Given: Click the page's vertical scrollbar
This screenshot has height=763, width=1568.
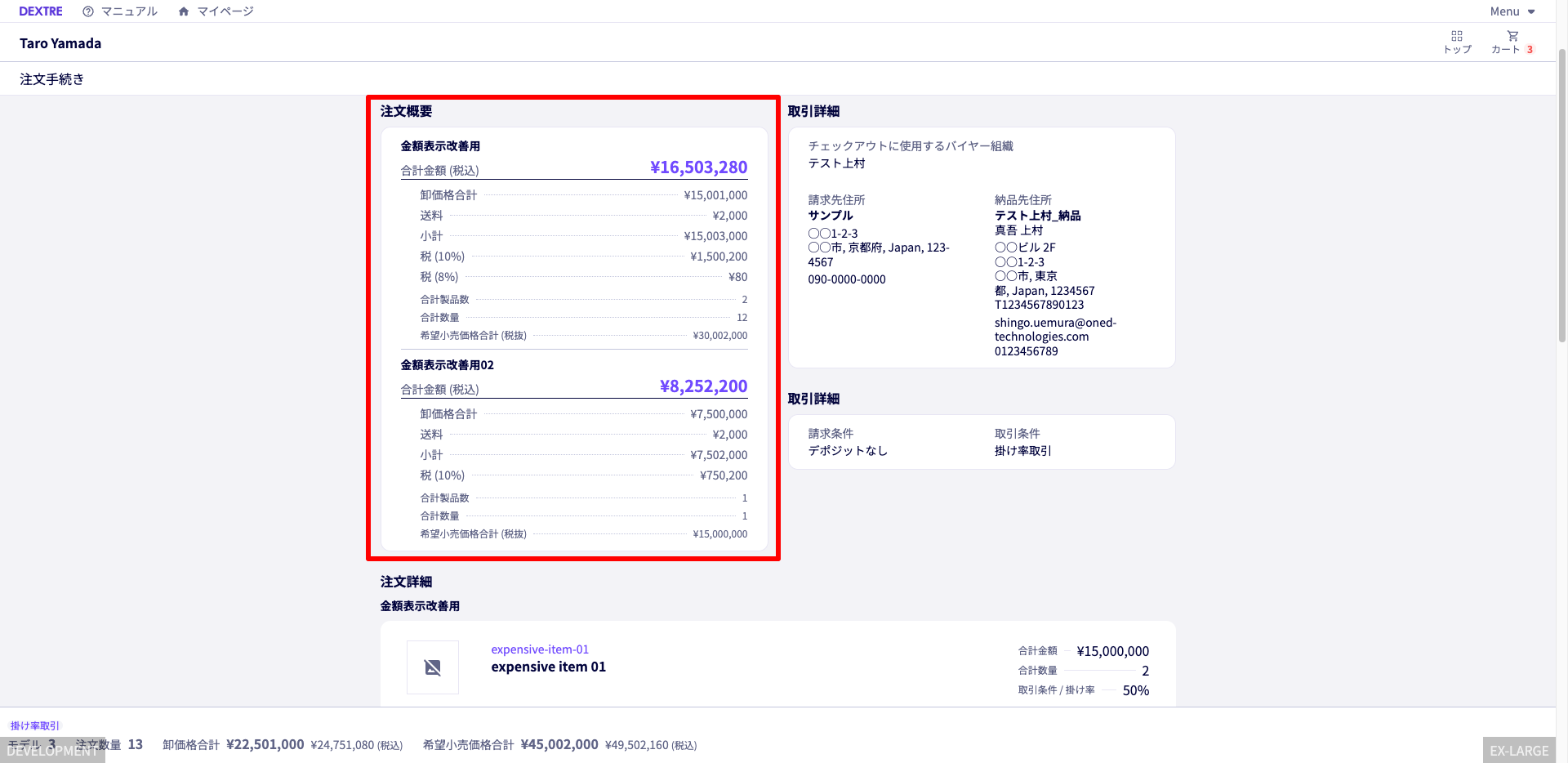Looking at the screenshot, I should [1561, 196].
